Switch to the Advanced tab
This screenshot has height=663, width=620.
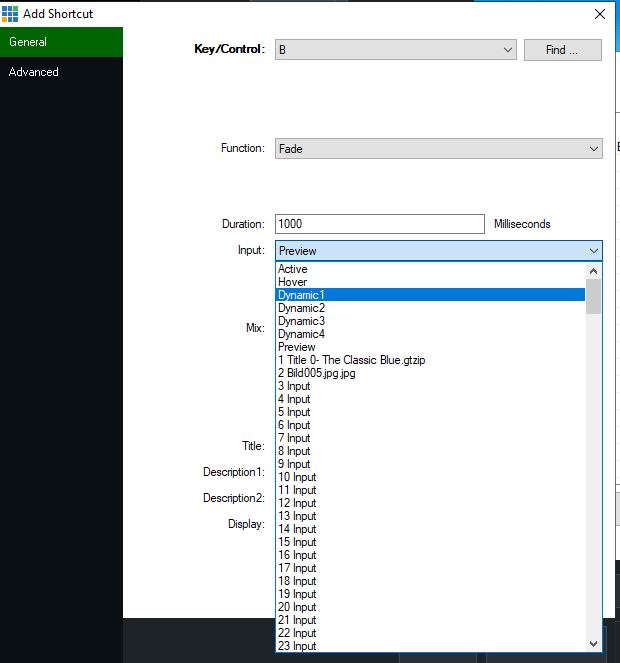[34, 72]
